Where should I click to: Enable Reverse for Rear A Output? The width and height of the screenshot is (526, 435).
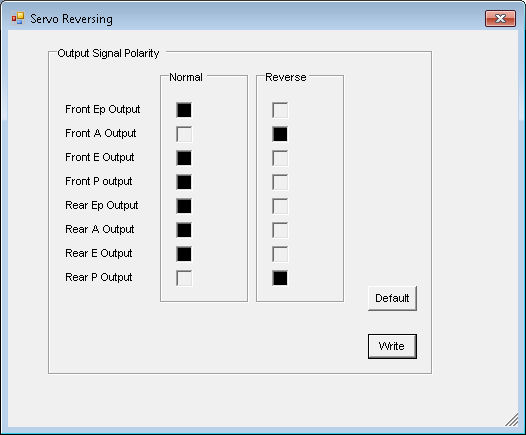click(280, 230)
